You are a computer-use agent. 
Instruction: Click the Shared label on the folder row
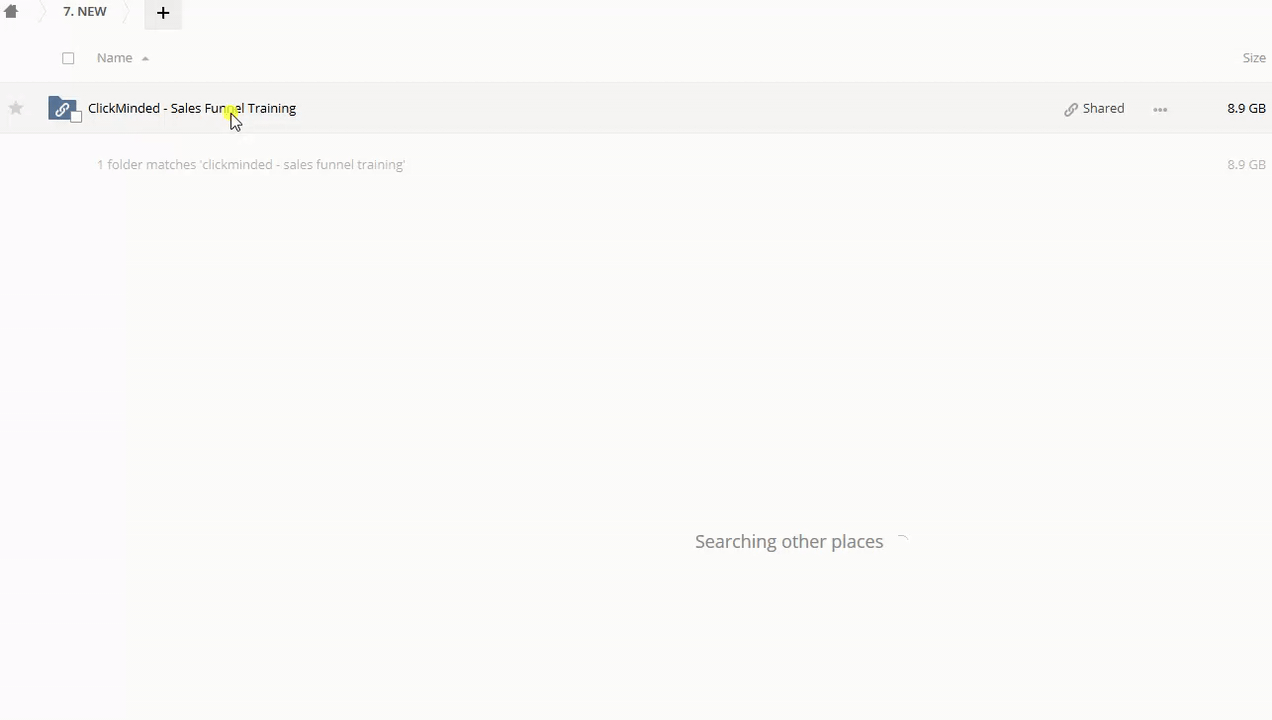[1103, 108]
